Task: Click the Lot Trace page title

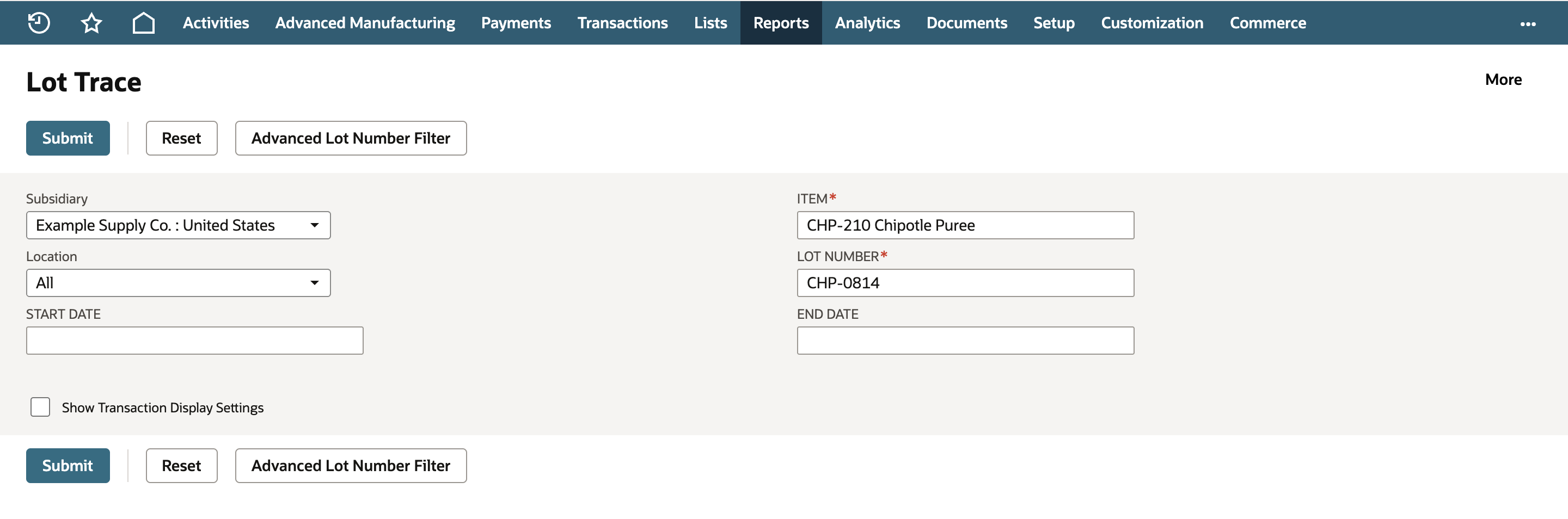Action: 84,82
